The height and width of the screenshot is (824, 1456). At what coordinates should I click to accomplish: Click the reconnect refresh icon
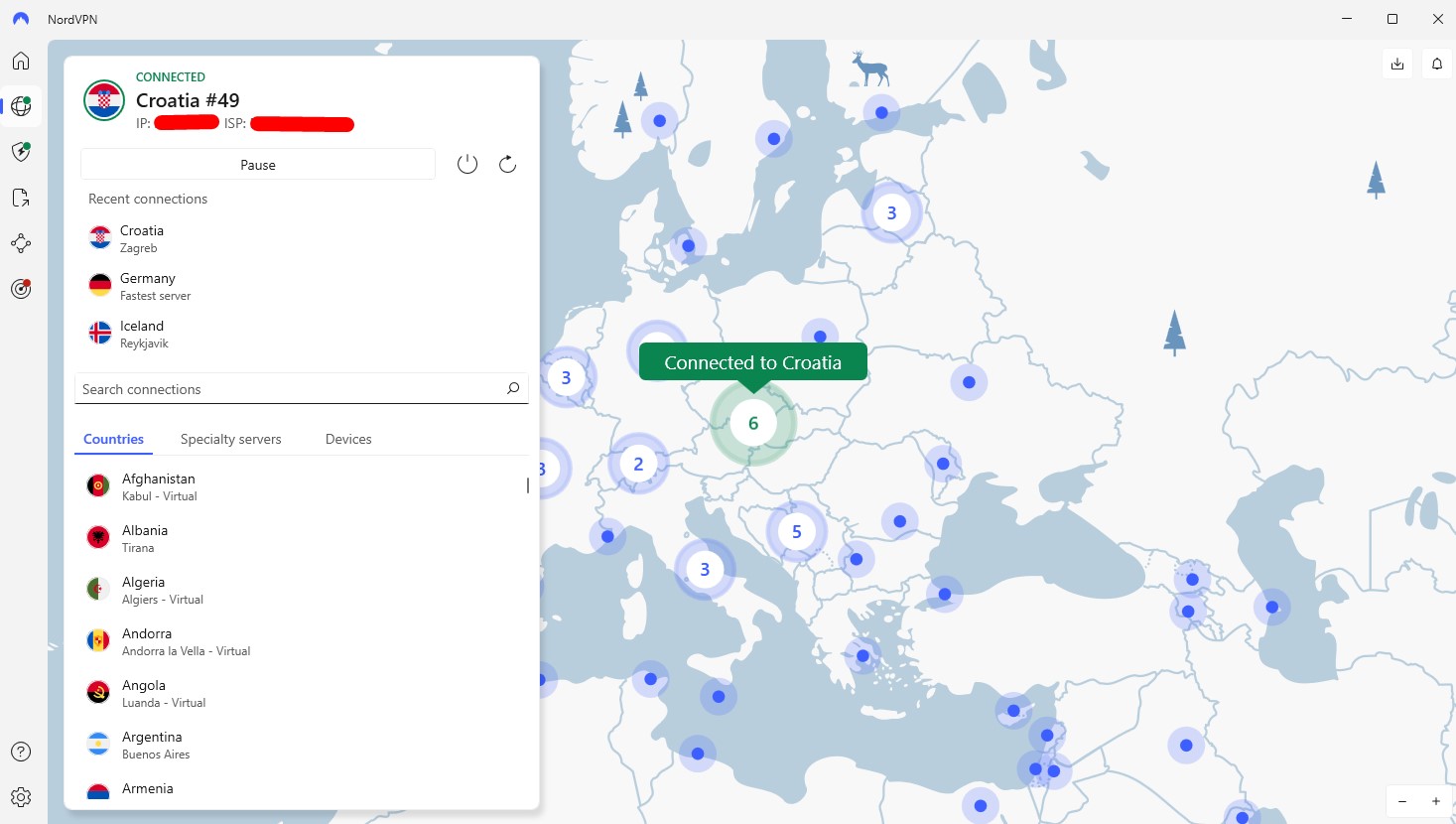(x=507, y=165)
